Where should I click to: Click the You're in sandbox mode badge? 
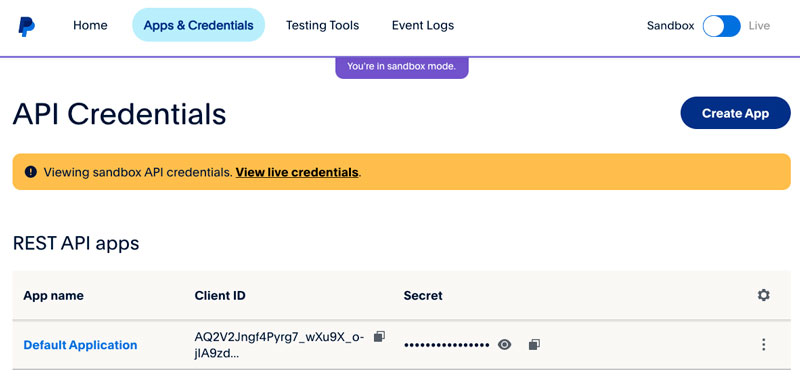coord(402,67)
